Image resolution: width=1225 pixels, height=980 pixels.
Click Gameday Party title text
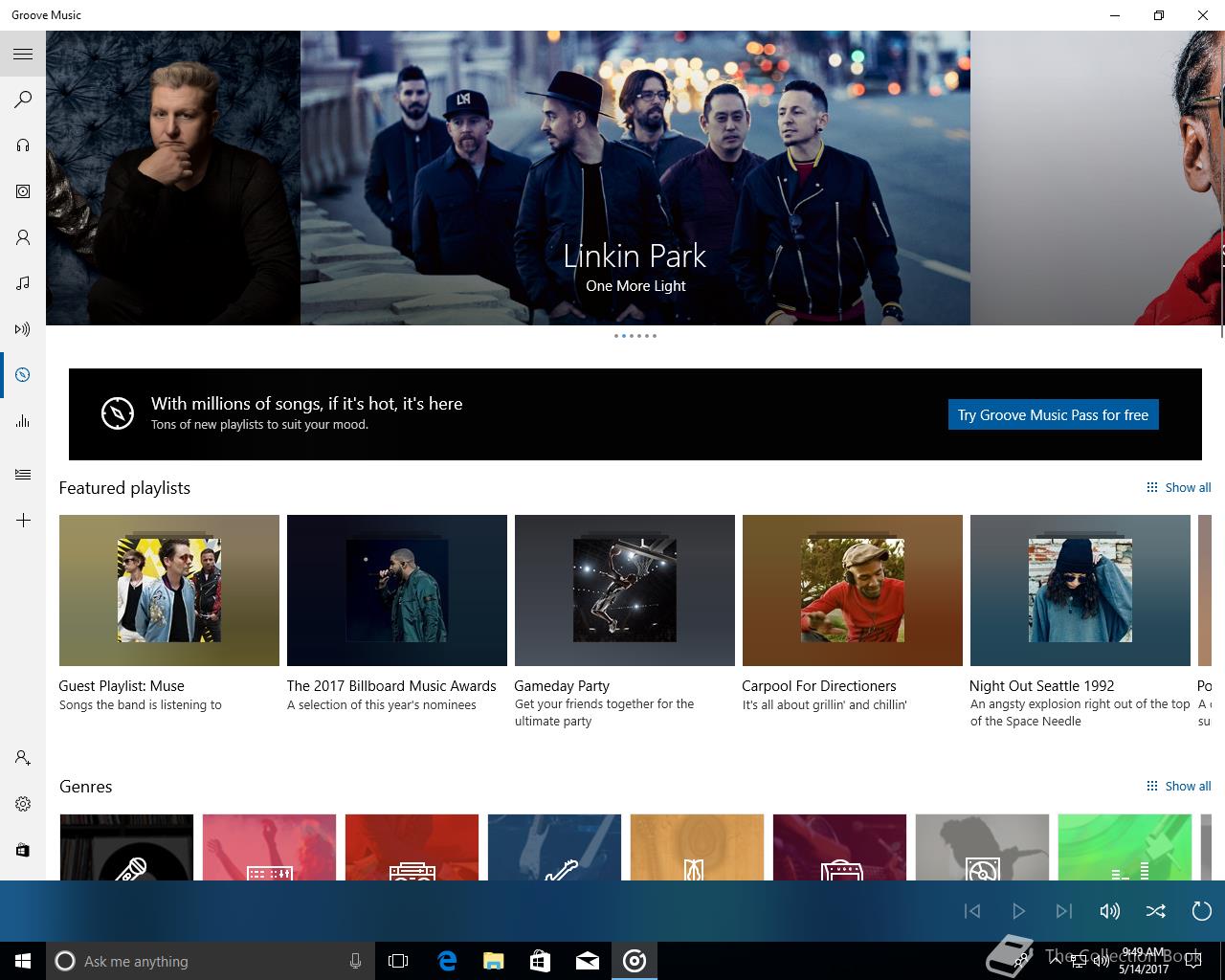pos(562,686)
